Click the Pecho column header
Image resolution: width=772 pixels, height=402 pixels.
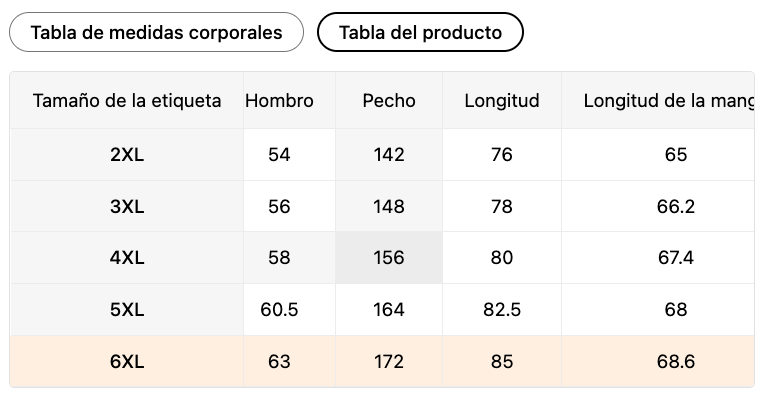pyautogui.click(x=389, y=101)
